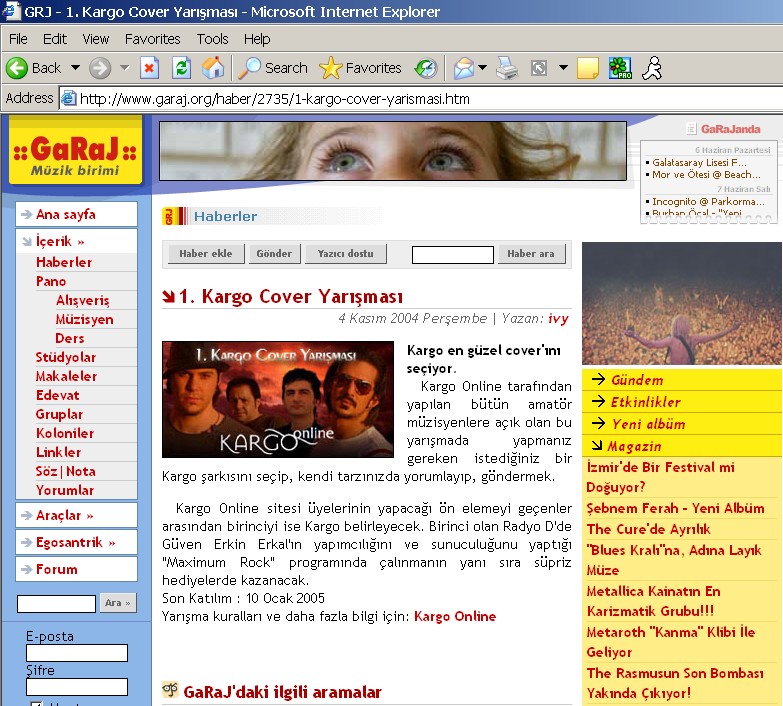Click the Gönder button
Screen dimensions: 783x706
coord(274,254)
